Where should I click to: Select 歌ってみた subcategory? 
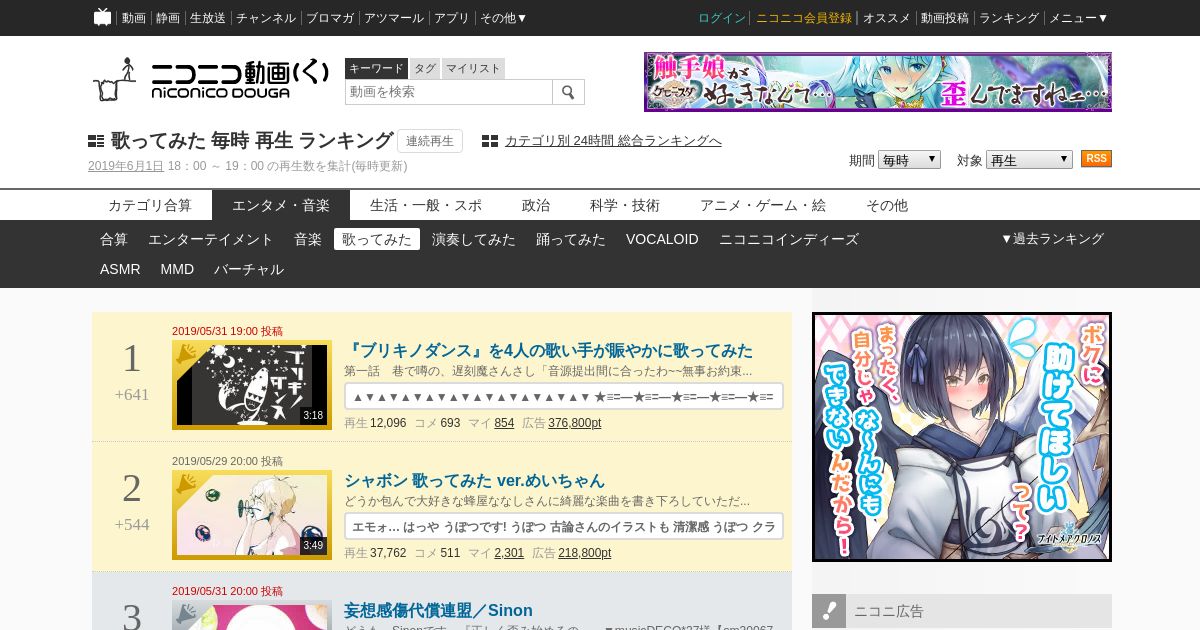(377, 239)
